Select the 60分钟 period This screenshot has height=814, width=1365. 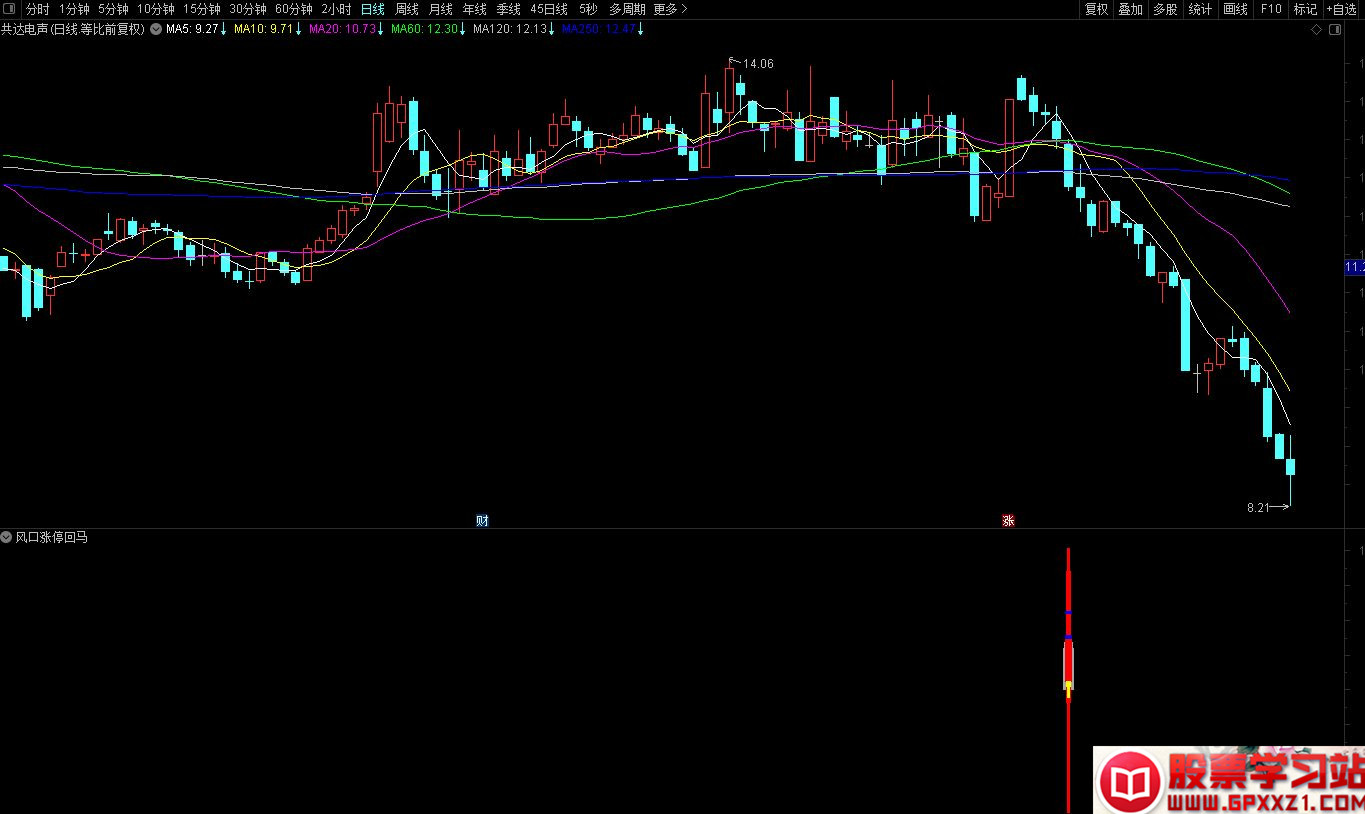coord(294,9)
